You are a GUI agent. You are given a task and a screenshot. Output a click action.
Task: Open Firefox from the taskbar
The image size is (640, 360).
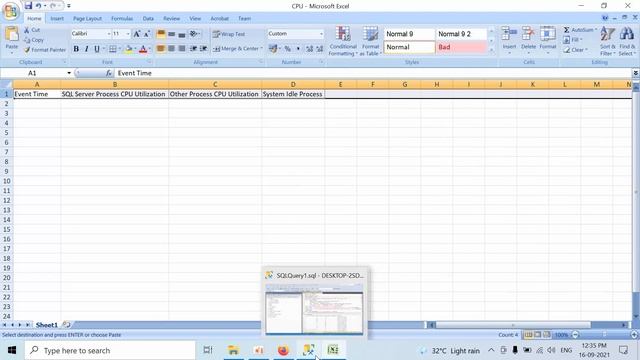283,350
